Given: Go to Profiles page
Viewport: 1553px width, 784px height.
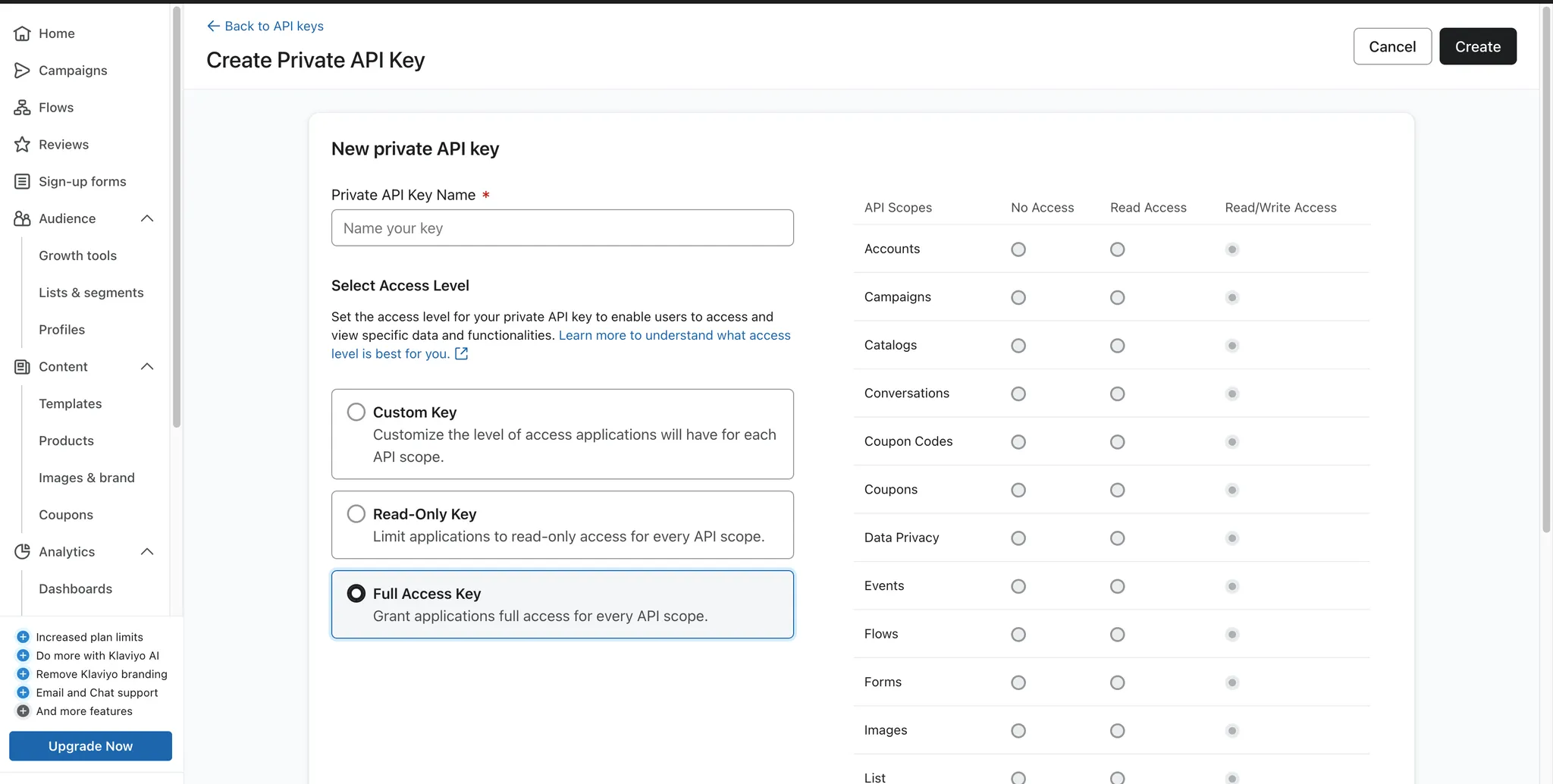Looking at the screenshot, I should (x=61, y=330).
